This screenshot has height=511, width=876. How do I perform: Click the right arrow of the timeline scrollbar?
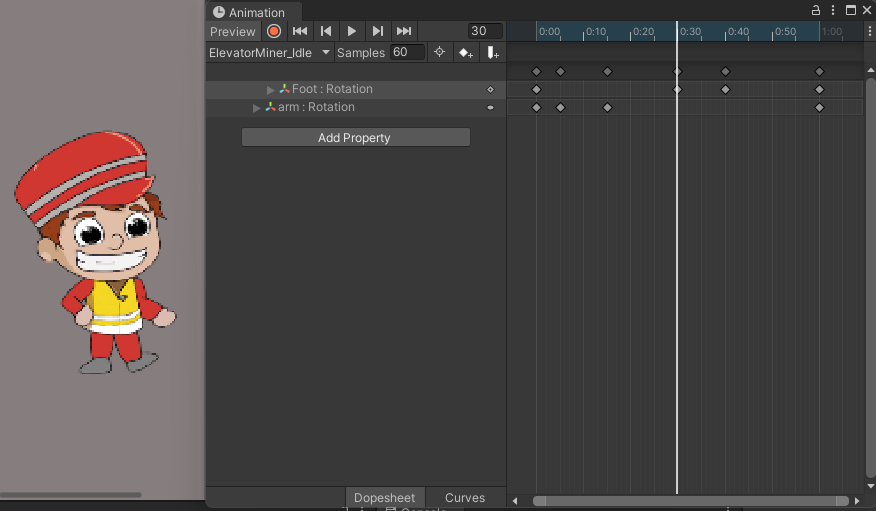pos(857,501)
